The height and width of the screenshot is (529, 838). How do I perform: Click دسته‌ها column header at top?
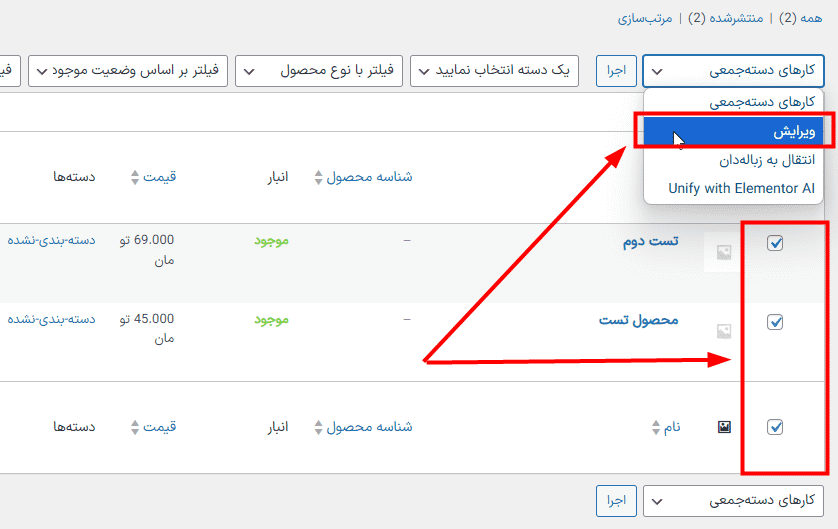(74, 177)
